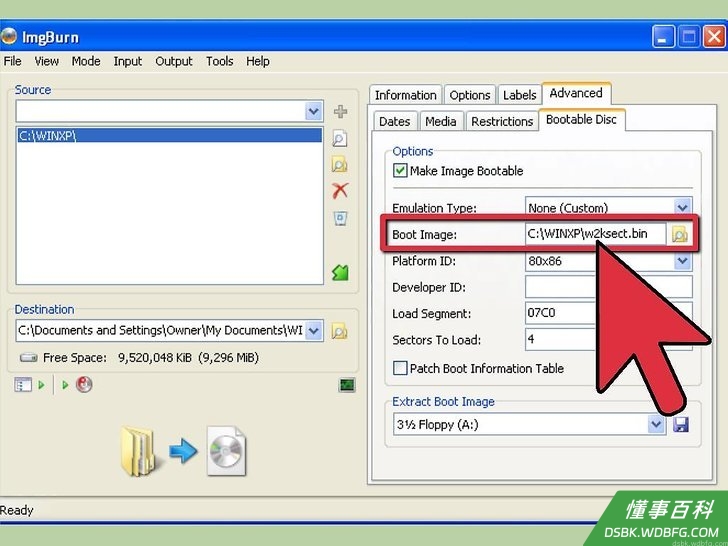The width and height of the screenshot is (728, 546).
Task: Select the Bootable Disc sub-tab
Action: [581, 120]
